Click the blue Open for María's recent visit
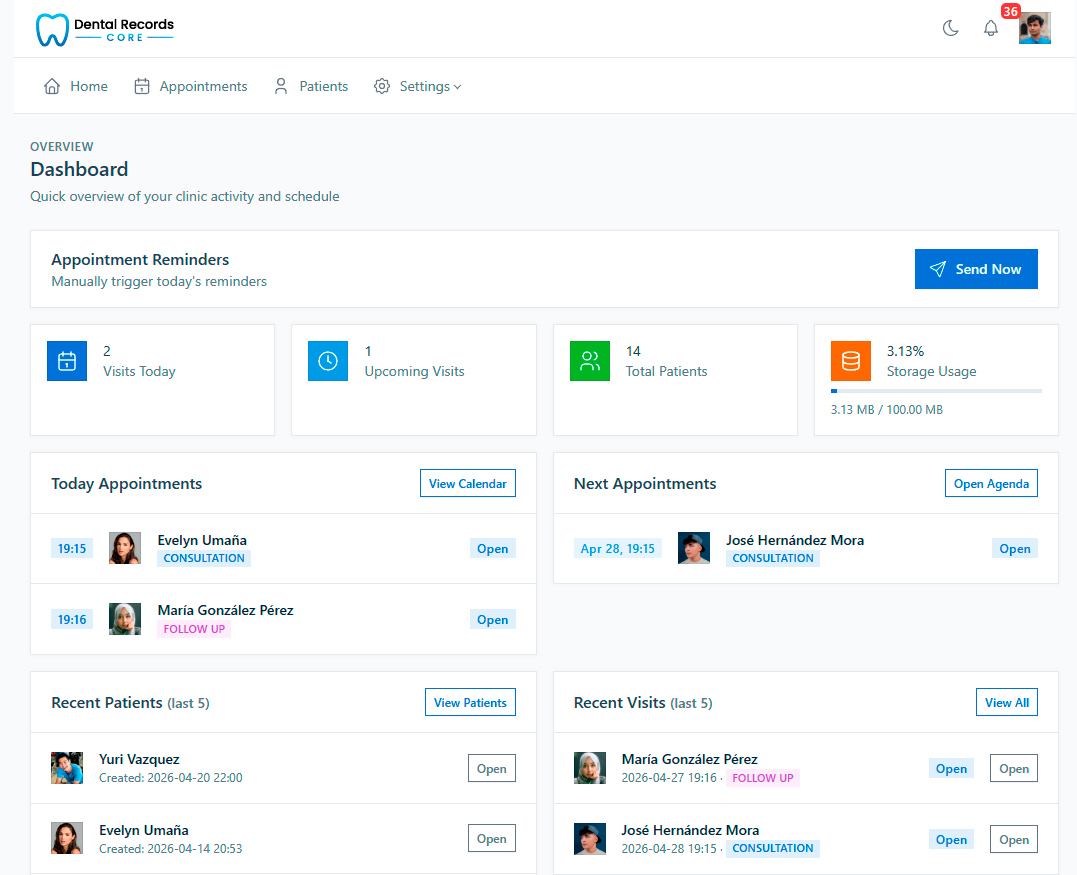1077x875 pixels. (951, 769)
